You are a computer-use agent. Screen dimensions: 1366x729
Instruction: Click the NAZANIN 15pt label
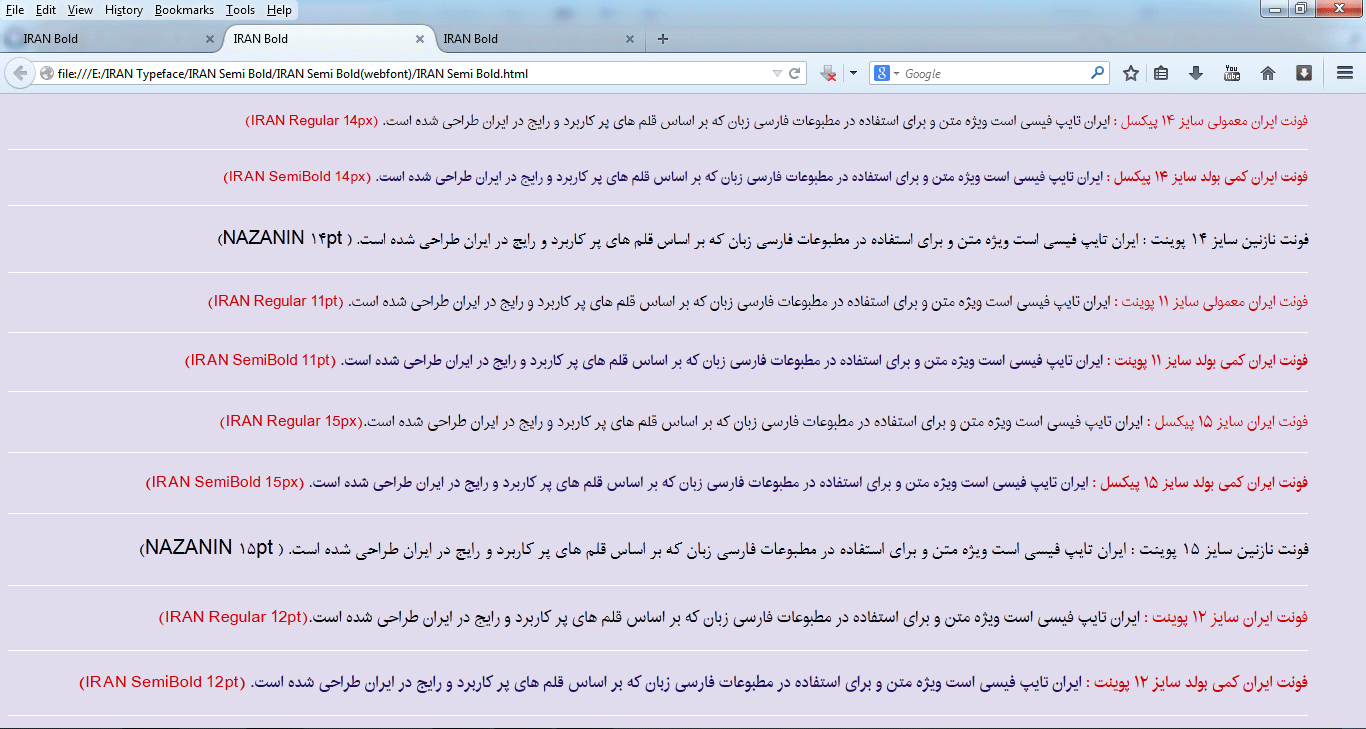[213, 548]
